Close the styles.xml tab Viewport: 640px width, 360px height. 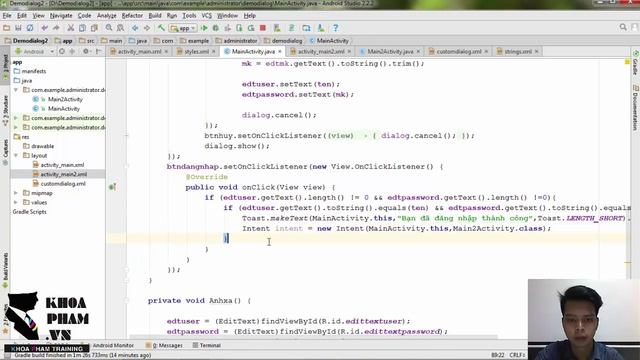(x=213, y=51)
